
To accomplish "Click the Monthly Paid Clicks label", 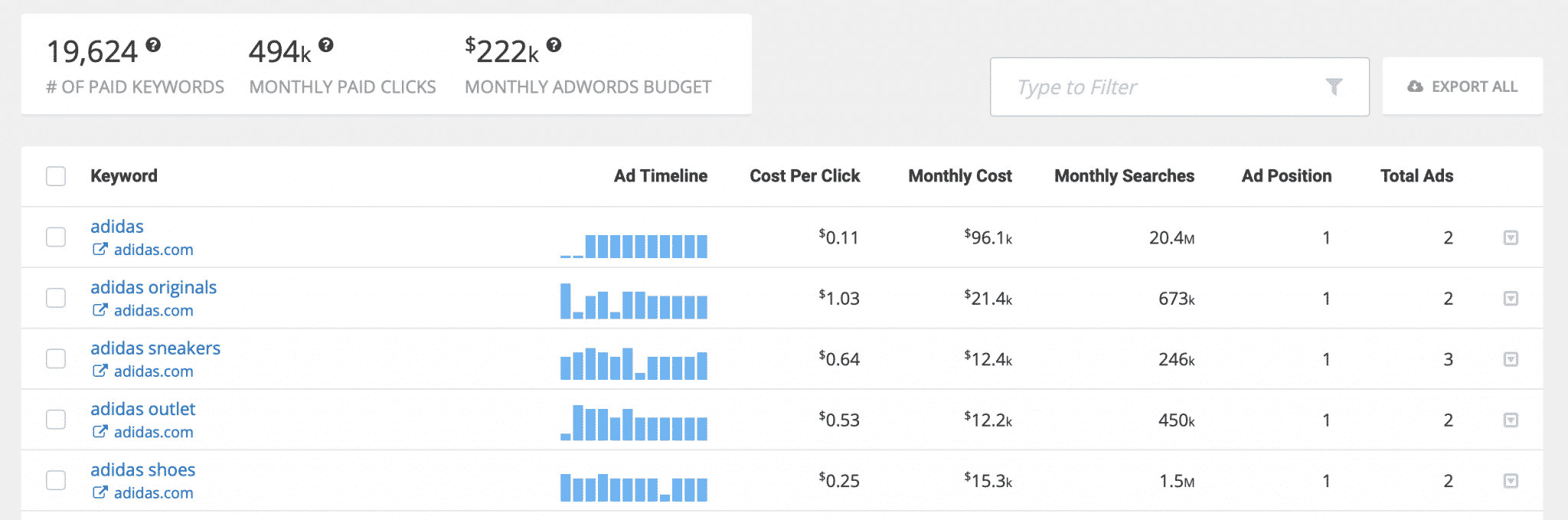I will tap(343, 87).
